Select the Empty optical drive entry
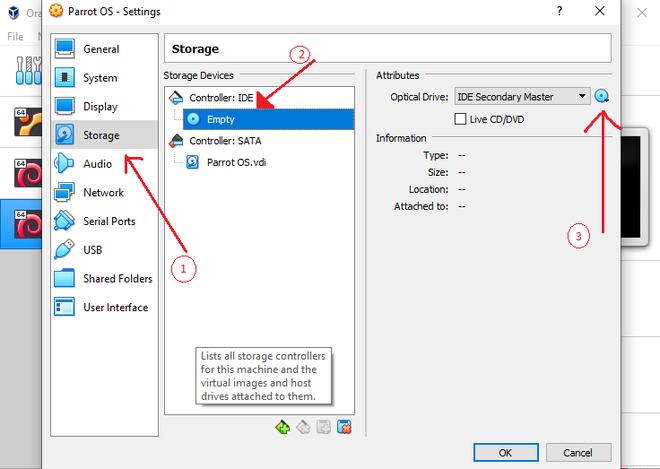The image size is (660, 469). click(x=220, y=119)
